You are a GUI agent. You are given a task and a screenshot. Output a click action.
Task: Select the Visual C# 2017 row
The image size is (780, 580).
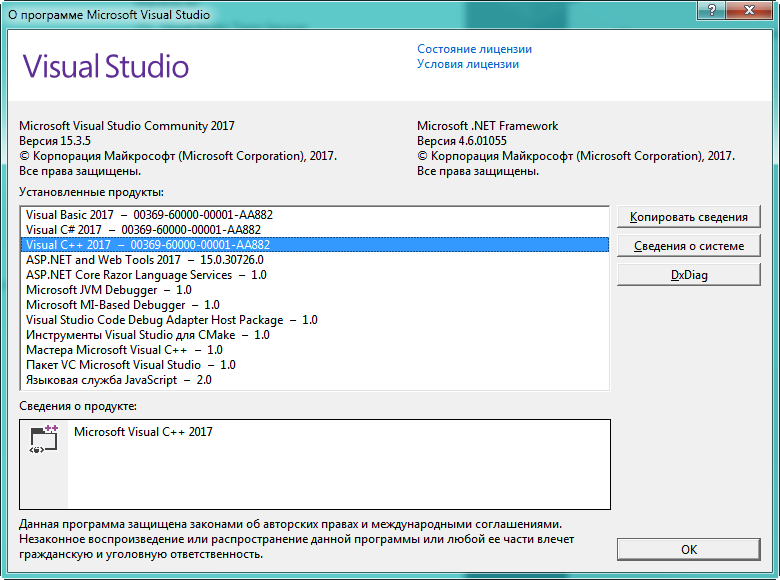point(314,230)
